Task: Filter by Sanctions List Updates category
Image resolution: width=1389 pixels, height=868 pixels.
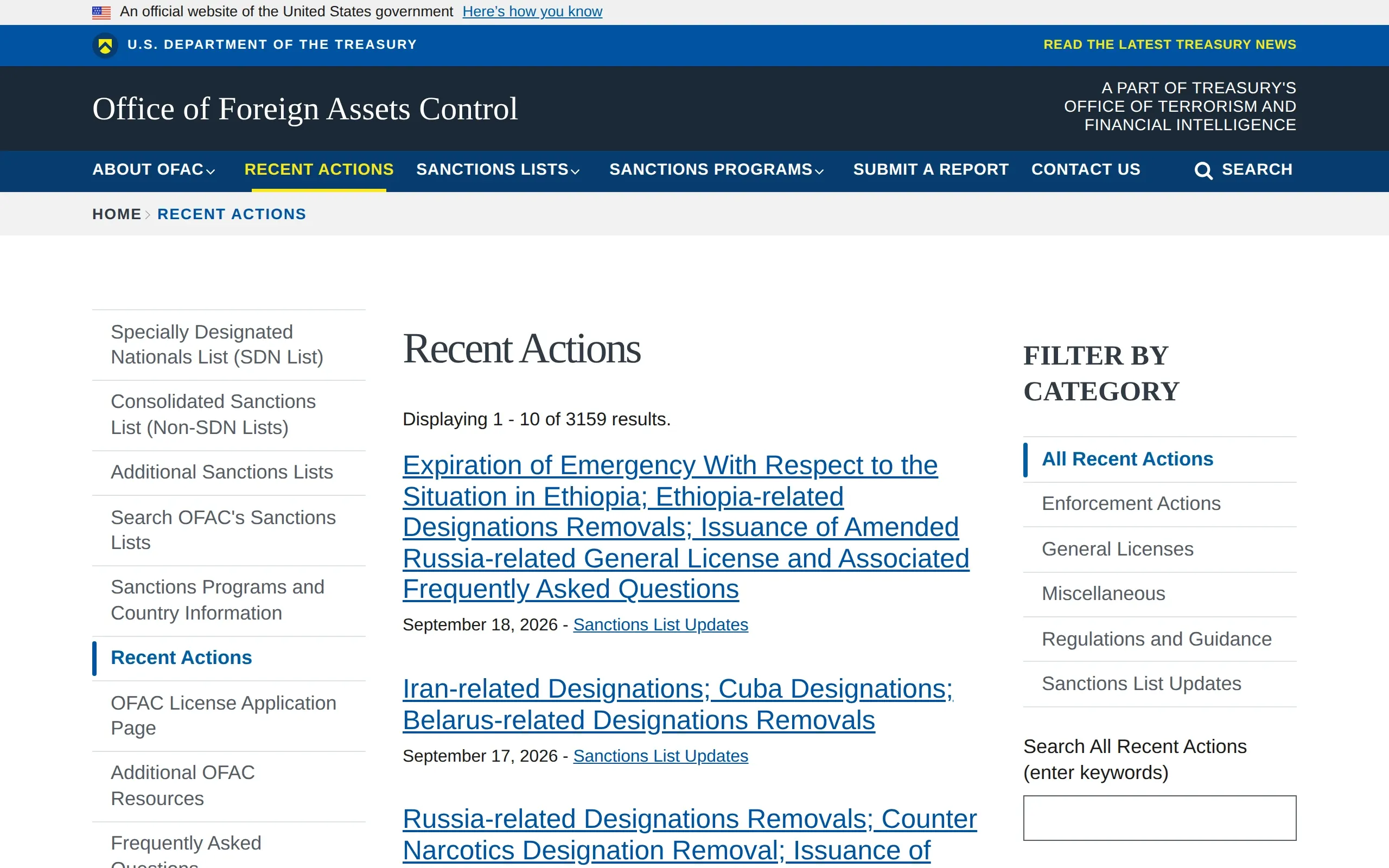Action: tap(1159, 684)
